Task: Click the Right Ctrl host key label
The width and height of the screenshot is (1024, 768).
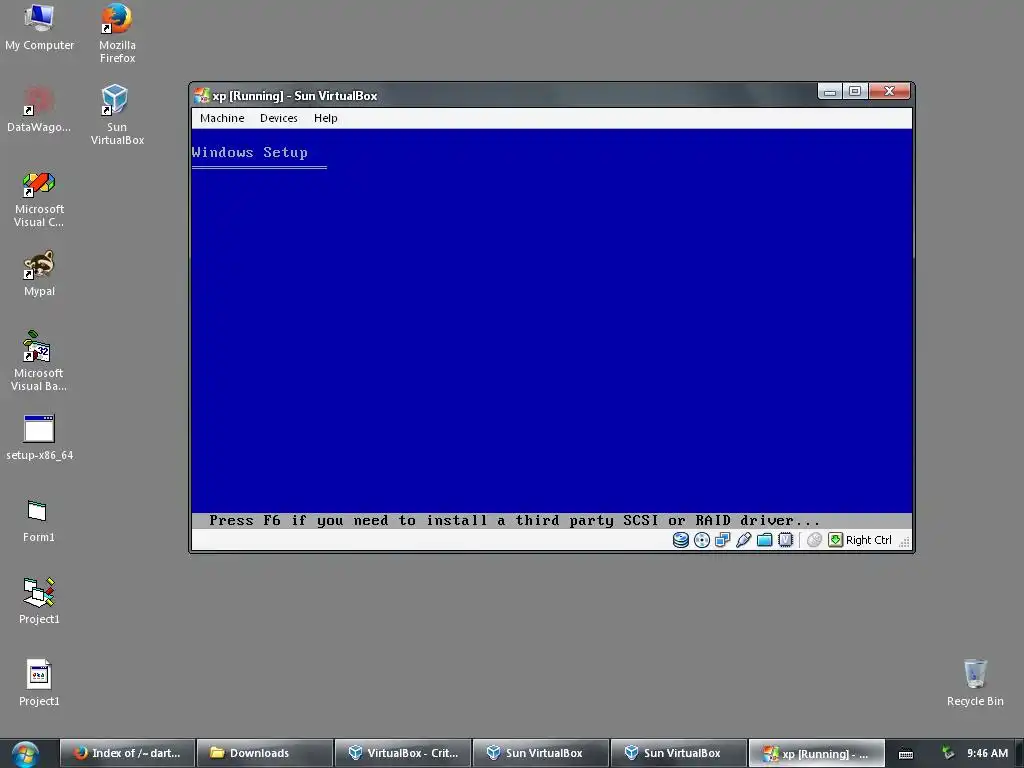Action: coord(869,540)
